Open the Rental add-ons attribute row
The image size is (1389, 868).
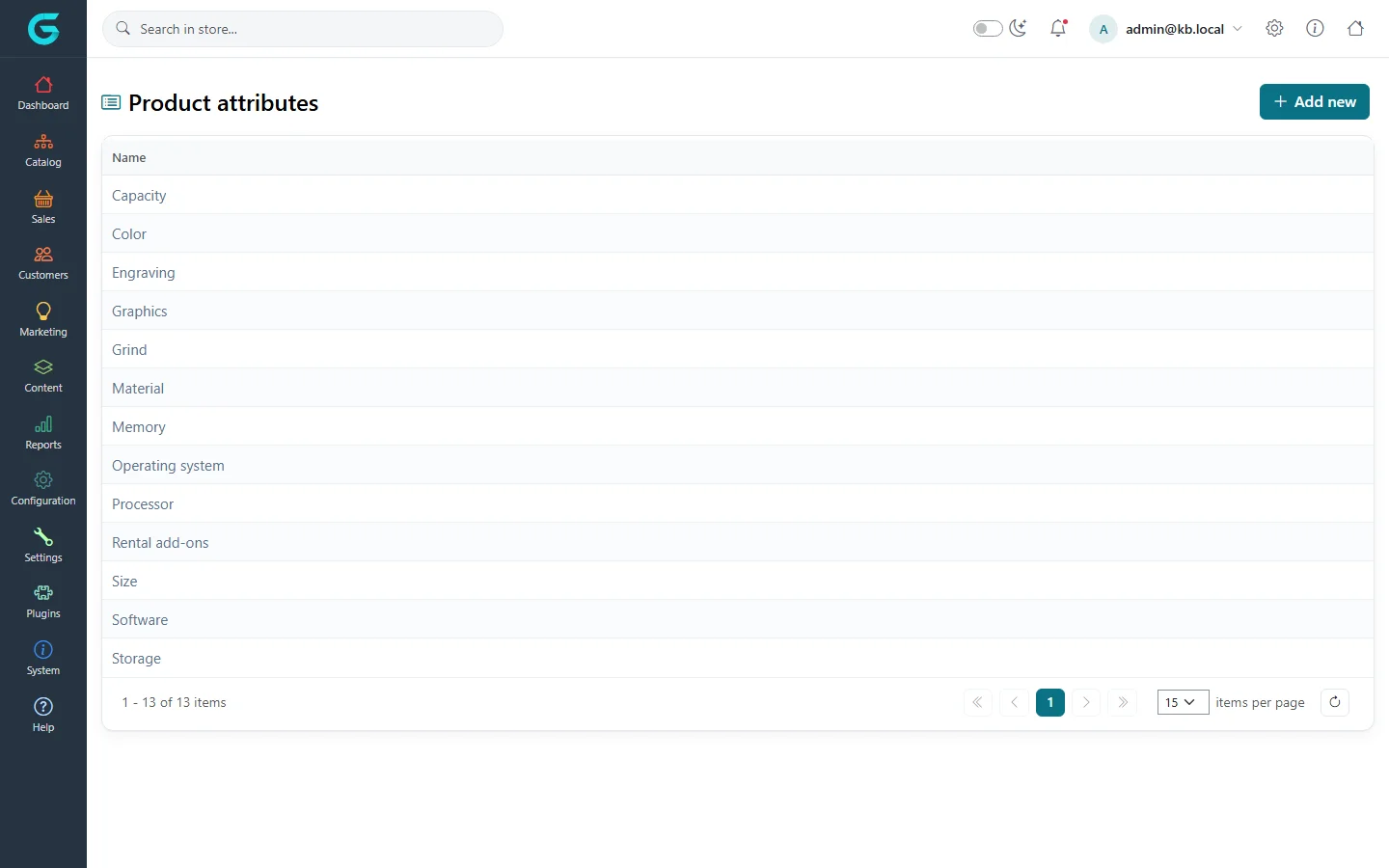(738, 542)
